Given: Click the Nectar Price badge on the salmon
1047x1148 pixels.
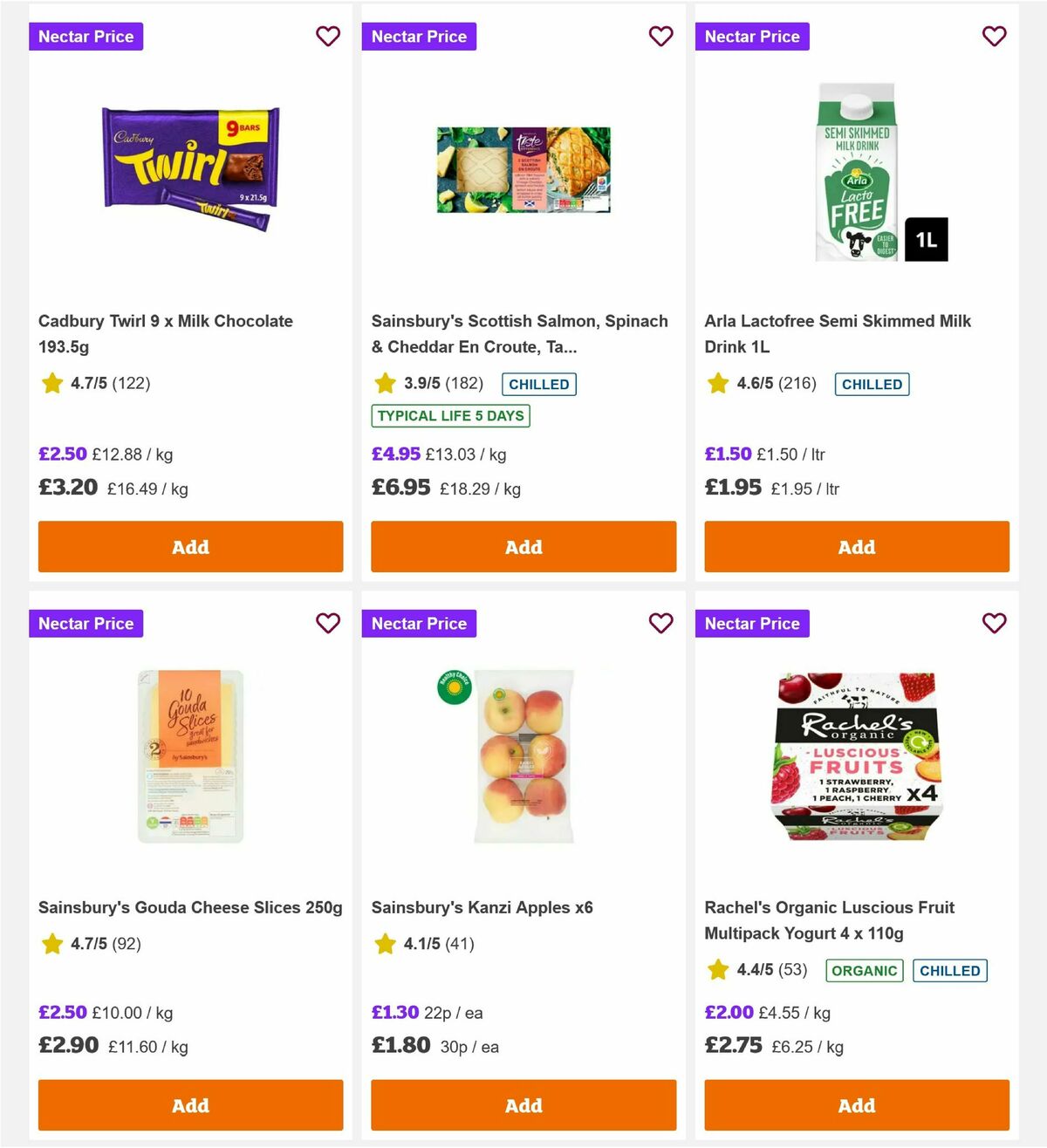Looking at the screenshot, I should pyautogui.click(x=420, y=37).
